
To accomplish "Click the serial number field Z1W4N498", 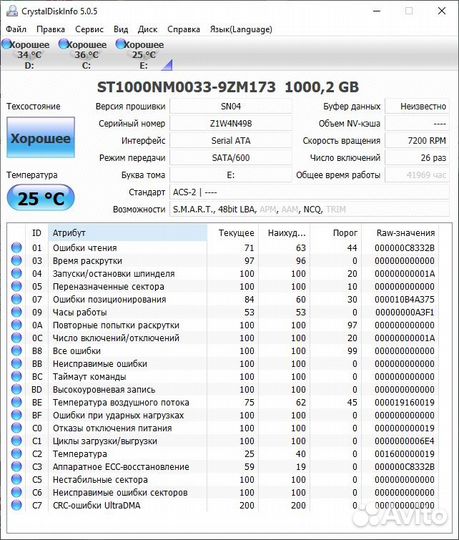I will click(231, 124).
